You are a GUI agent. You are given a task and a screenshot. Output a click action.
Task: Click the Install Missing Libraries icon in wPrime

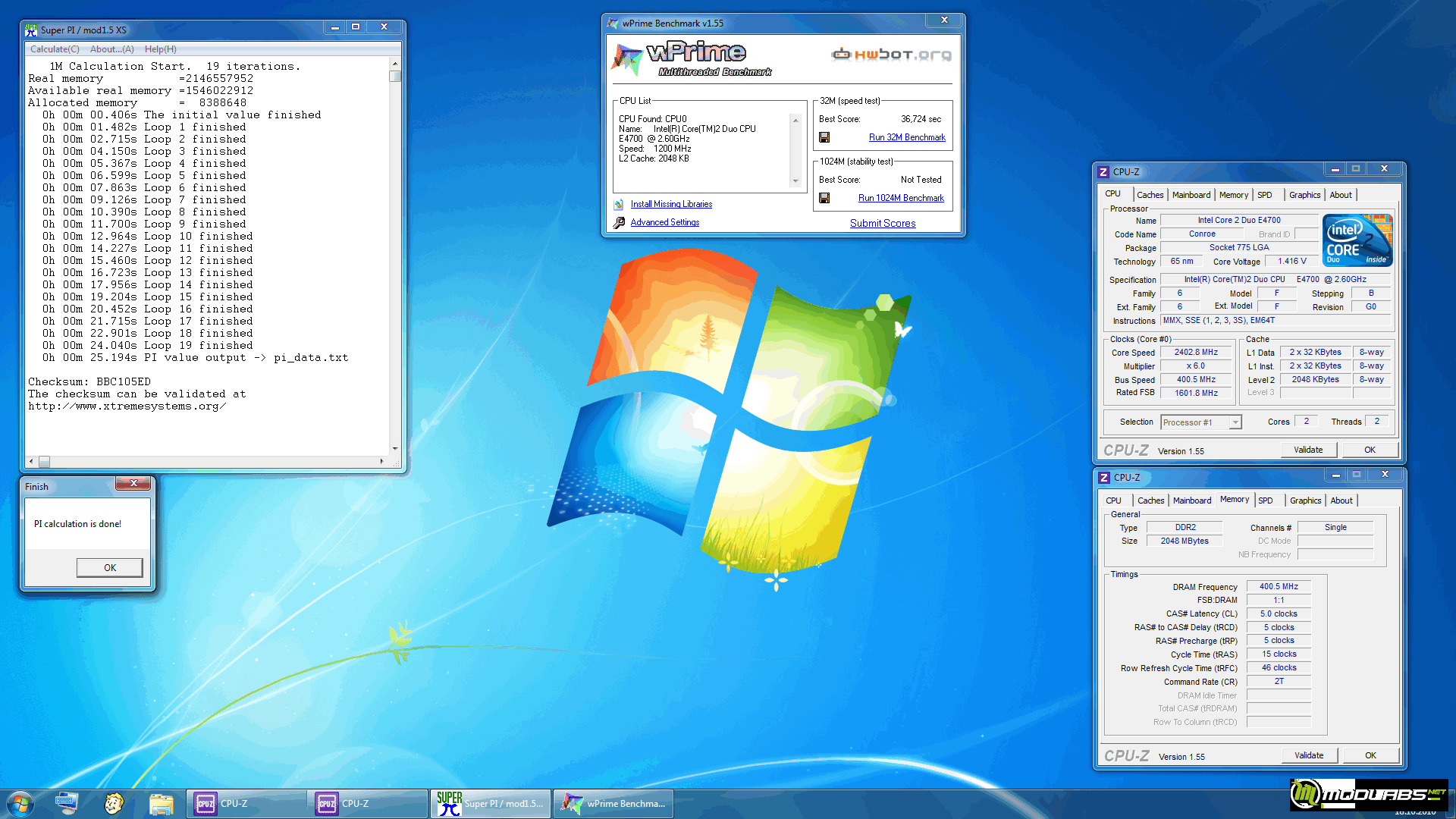pos(619,204)
